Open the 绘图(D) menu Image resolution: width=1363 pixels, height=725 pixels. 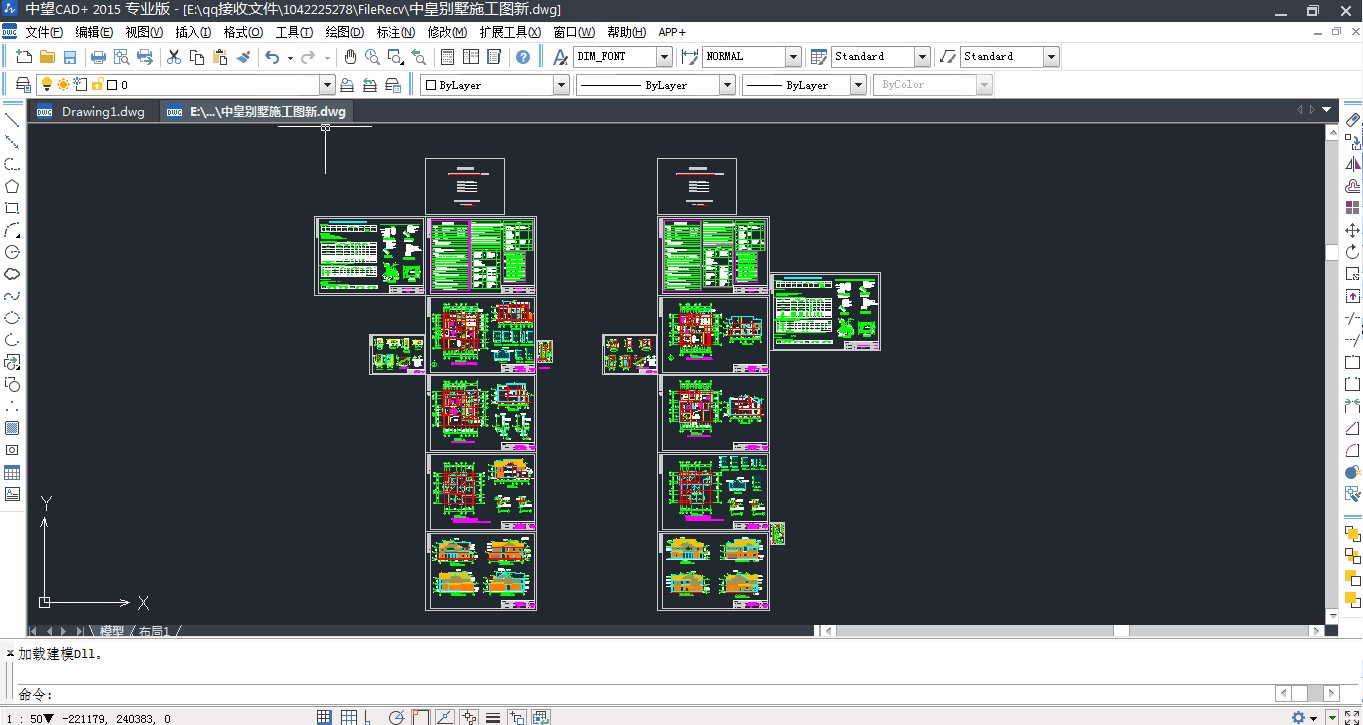[344, 32]
